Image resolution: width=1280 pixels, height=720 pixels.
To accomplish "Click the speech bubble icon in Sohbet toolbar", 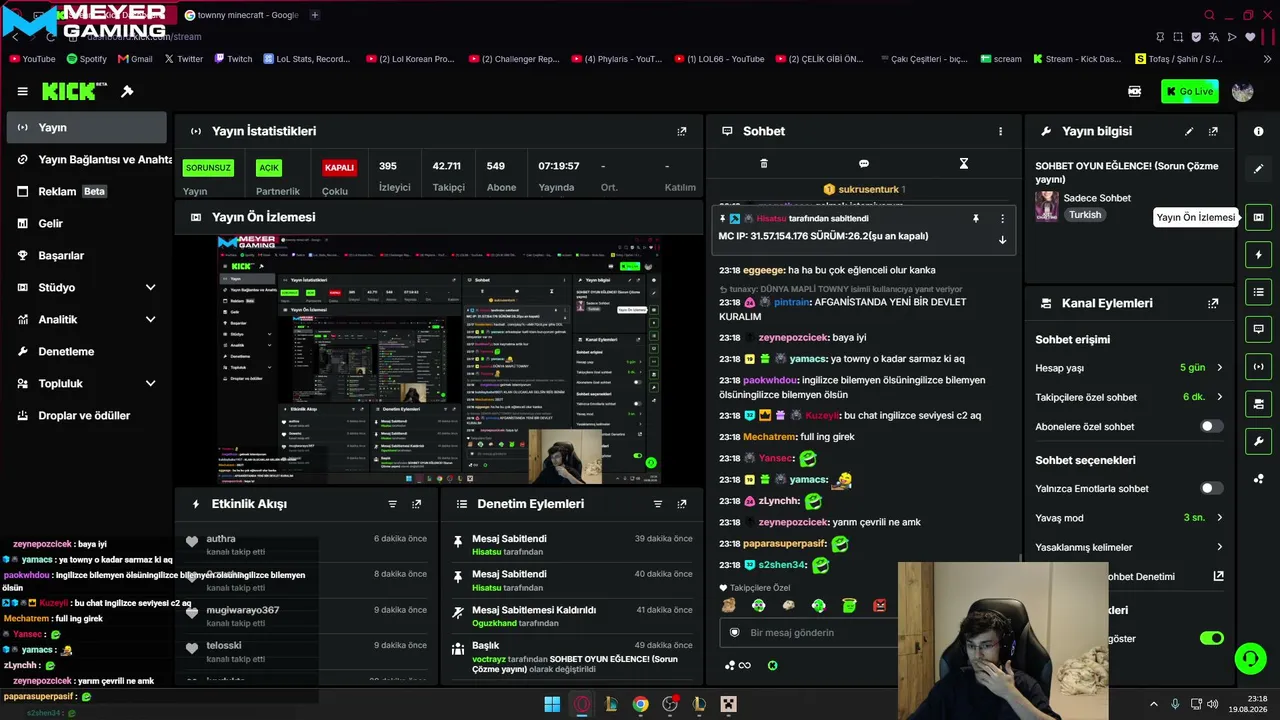I will pyautogui.click(x=864, y=163).
